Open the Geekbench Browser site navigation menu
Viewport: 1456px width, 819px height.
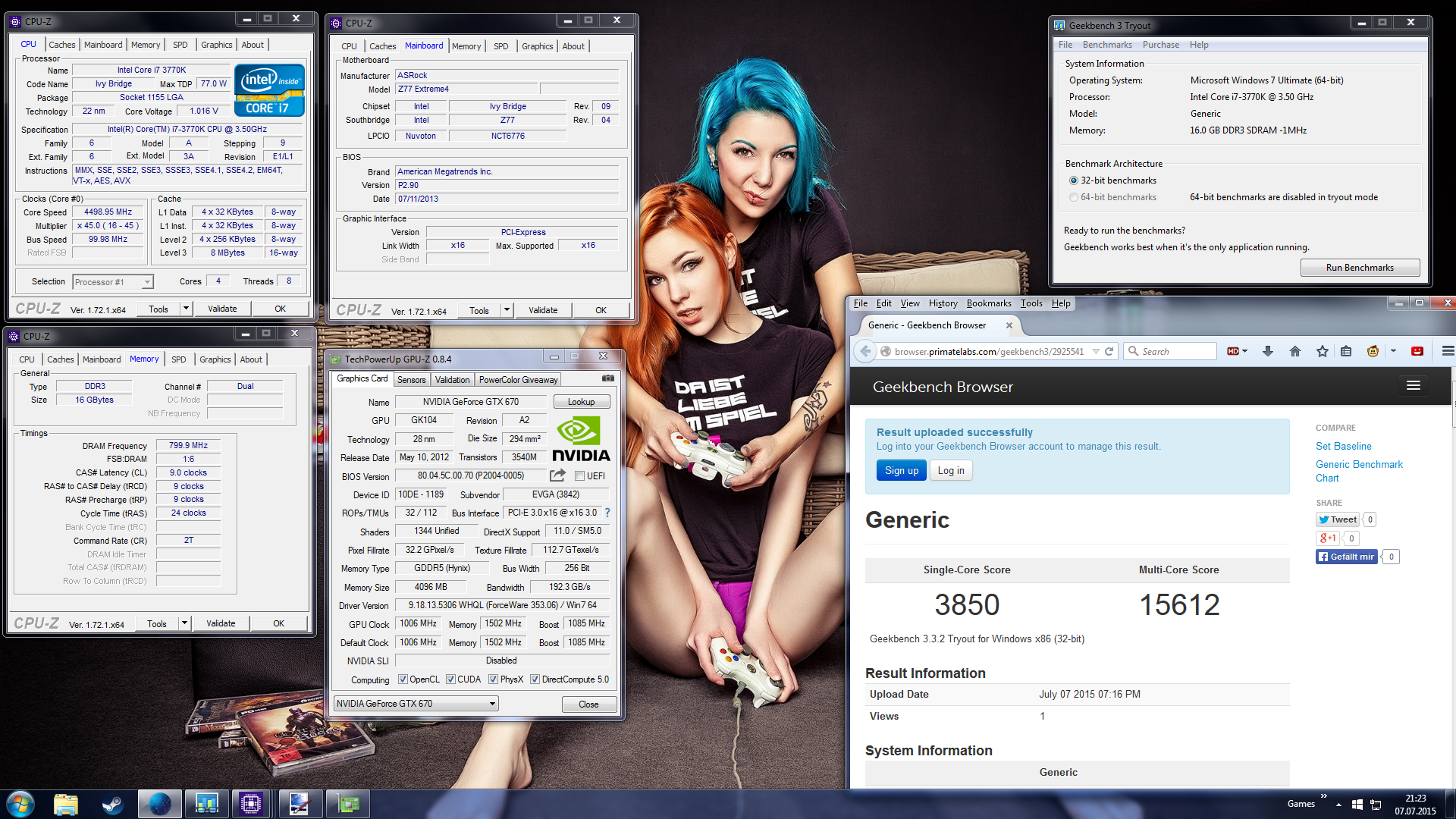click(1414, 386)
